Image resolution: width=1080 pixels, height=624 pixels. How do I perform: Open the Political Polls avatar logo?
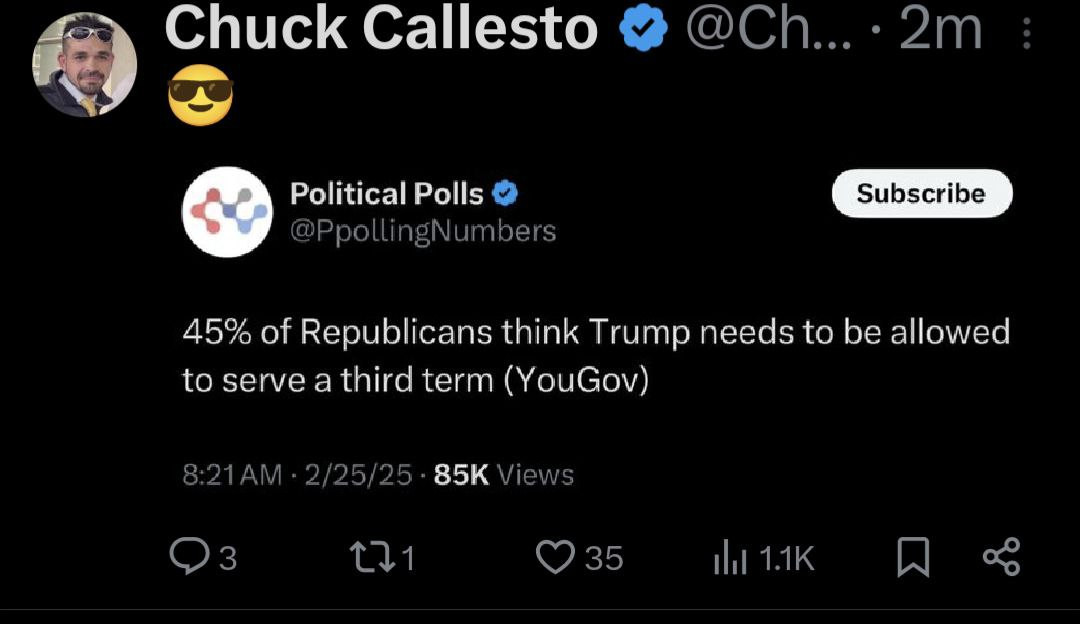pyautogui.click(x=227, y=211)
